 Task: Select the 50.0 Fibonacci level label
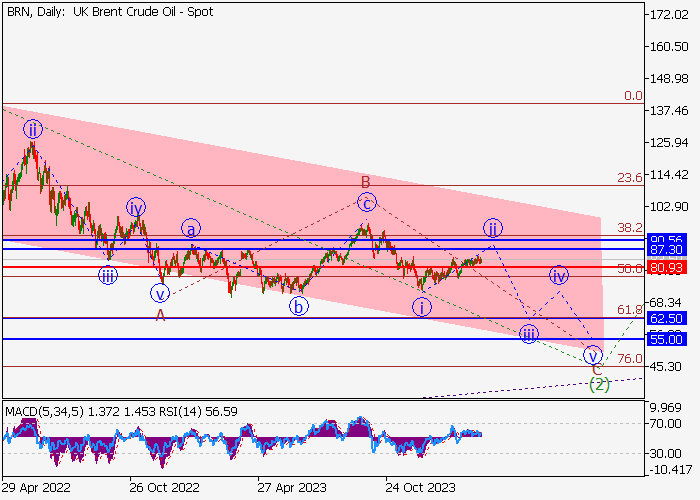point(630,269)
